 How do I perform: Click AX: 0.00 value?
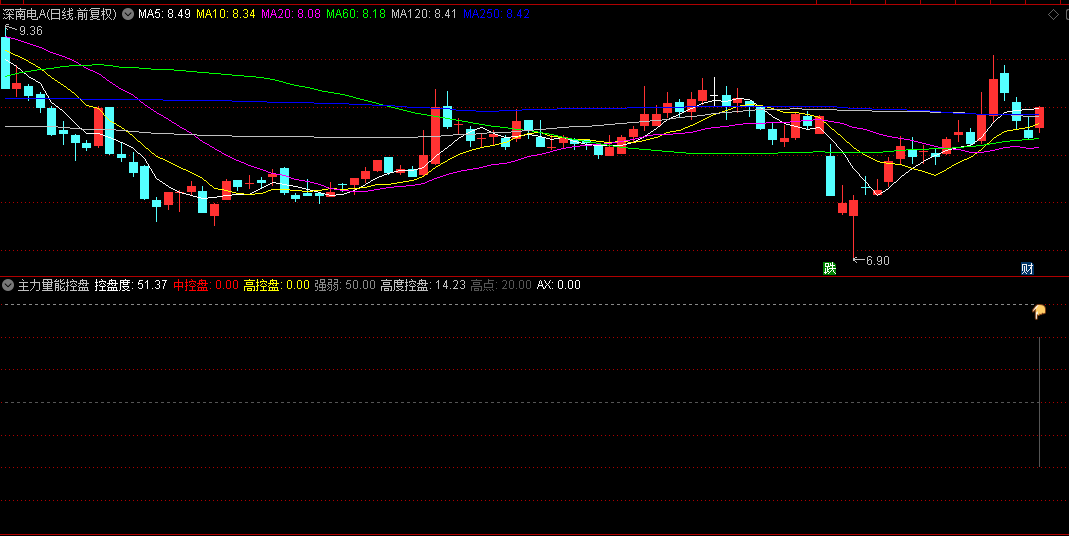click(x=559, y=285)
